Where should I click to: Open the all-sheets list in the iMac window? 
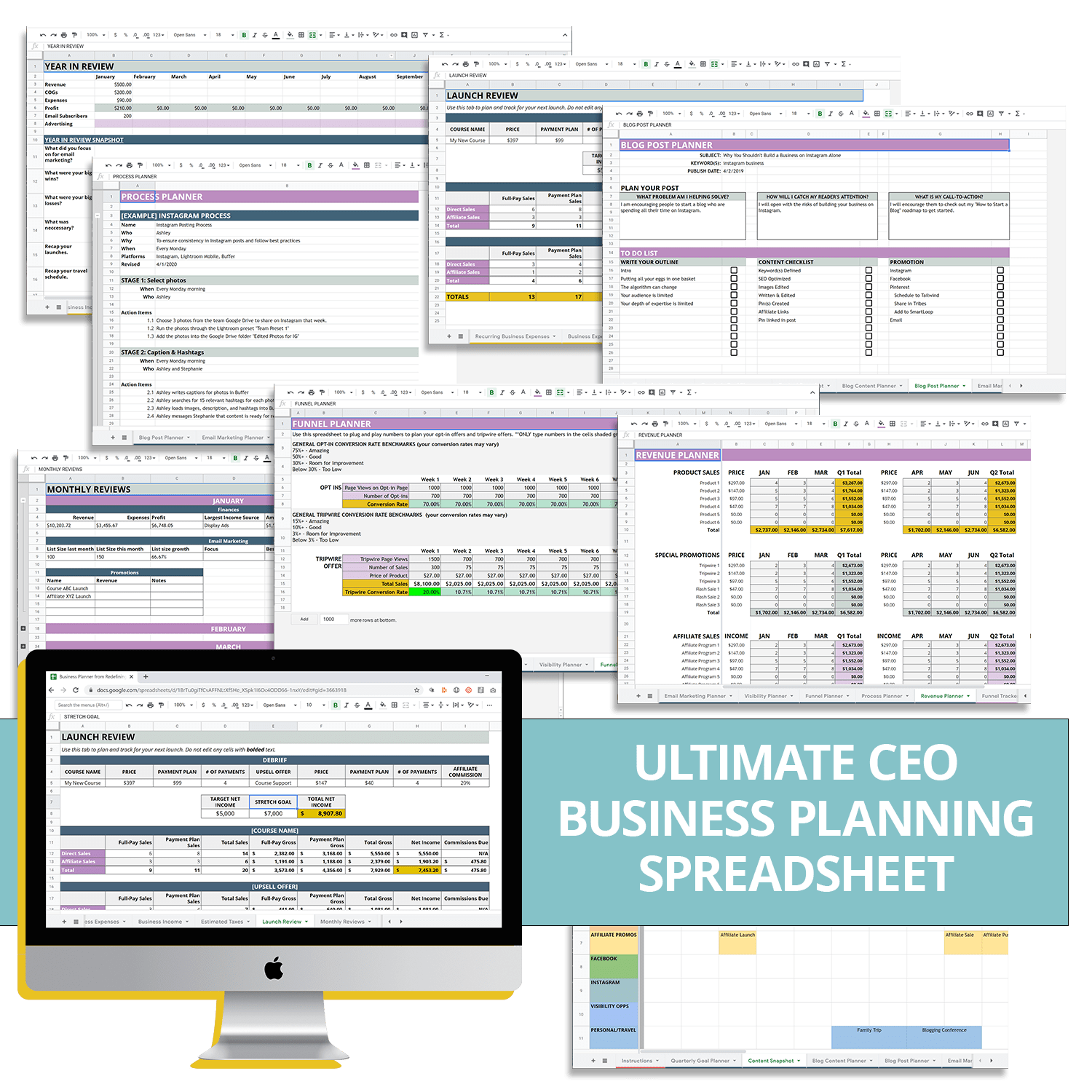76,921
